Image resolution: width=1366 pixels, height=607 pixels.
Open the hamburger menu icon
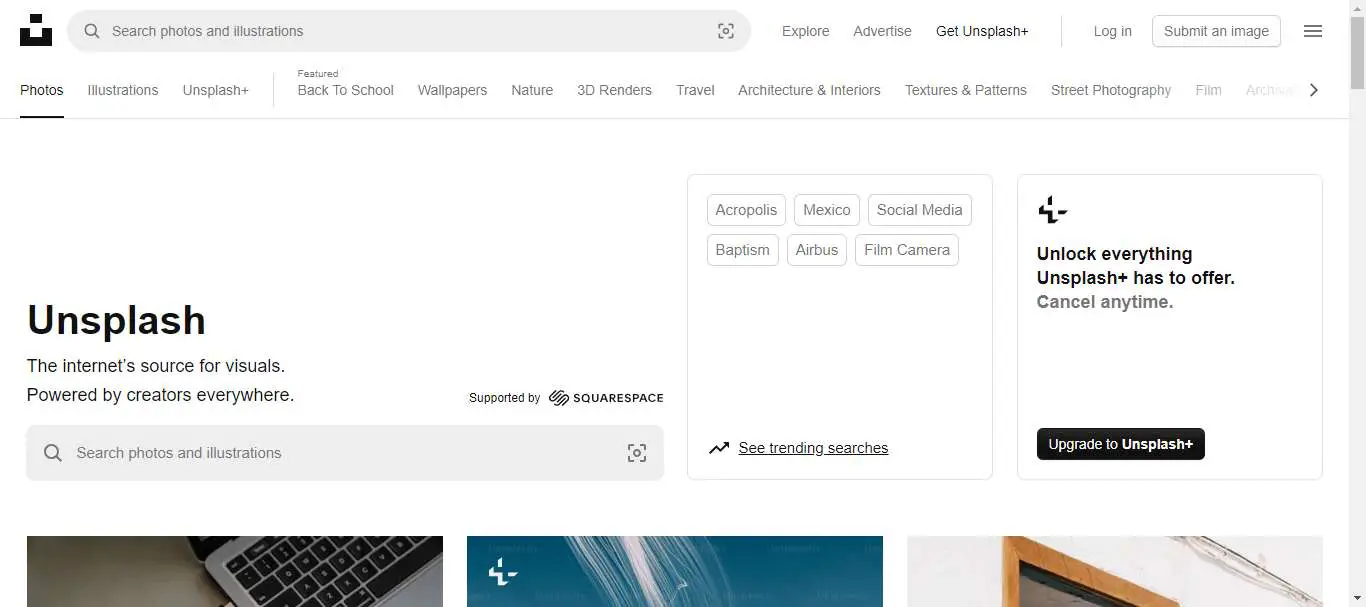1313,31
